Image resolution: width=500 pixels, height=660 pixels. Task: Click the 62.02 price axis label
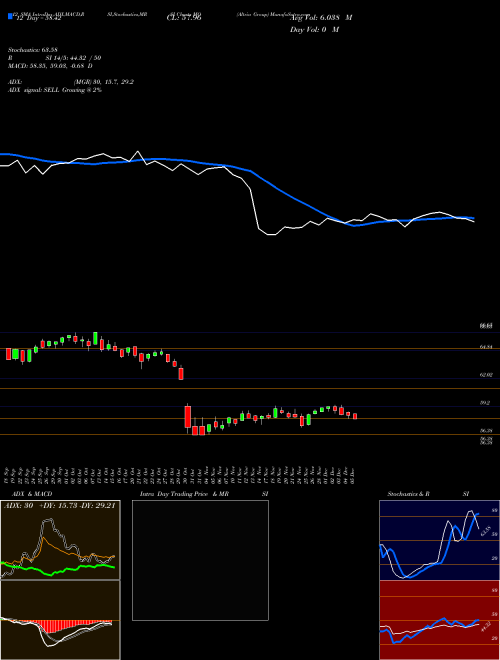point(486,375)
